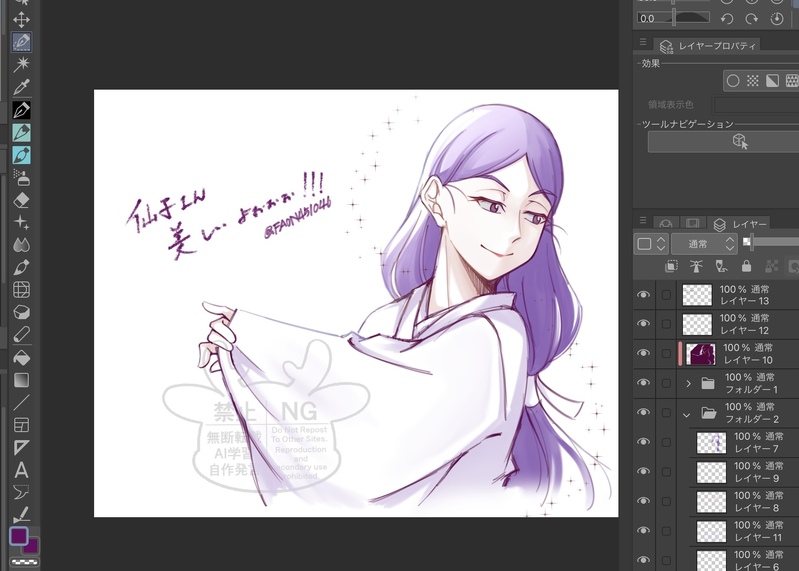Select the レイヤー 10 thumbnail
Screen dimensions: 799x571
[x=700, y=354]
